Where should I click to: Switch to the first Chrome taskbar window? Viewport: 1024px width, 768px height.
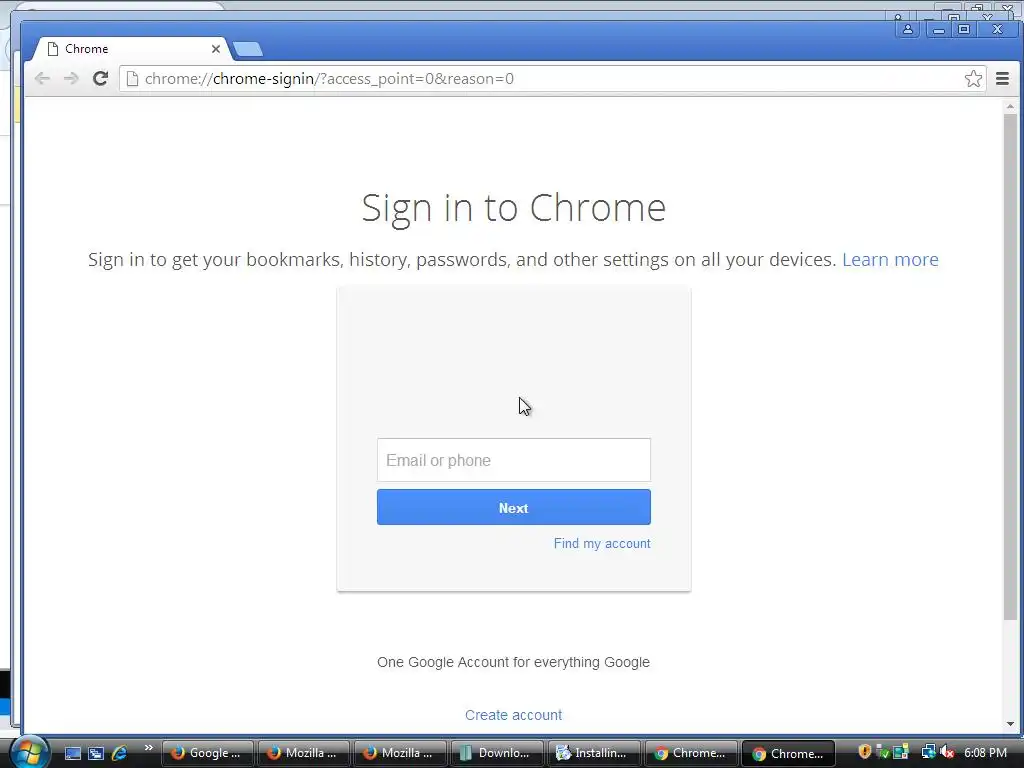(x=690, y=753)
